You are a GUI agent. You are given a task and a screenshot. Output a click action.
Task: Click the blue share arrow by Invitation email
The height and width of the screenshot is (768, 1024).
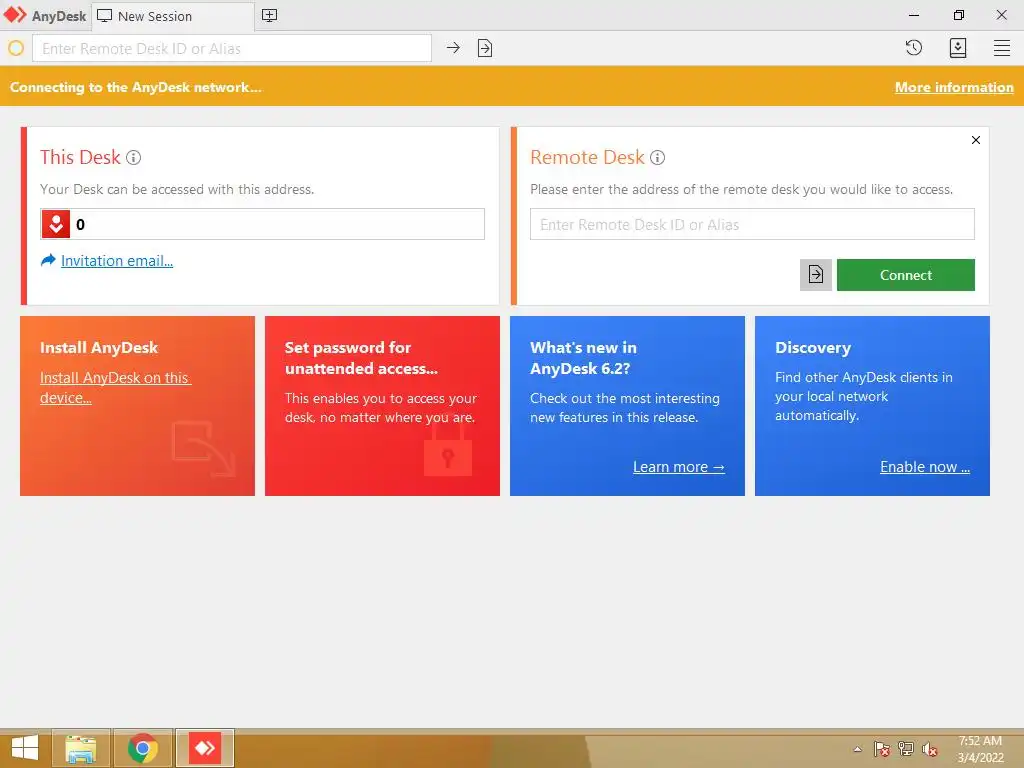(48, 260)
